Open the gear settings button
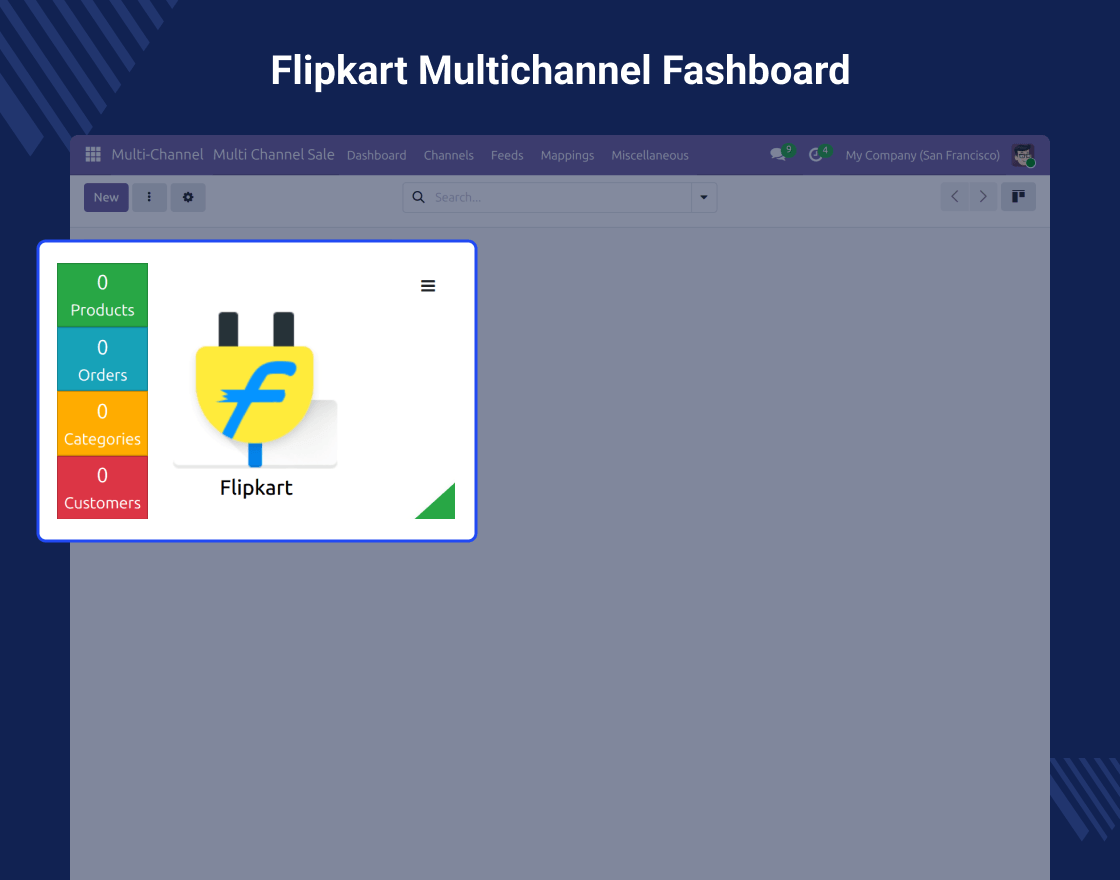Viewport: 1120px width, 880px height. pos(188,197)
